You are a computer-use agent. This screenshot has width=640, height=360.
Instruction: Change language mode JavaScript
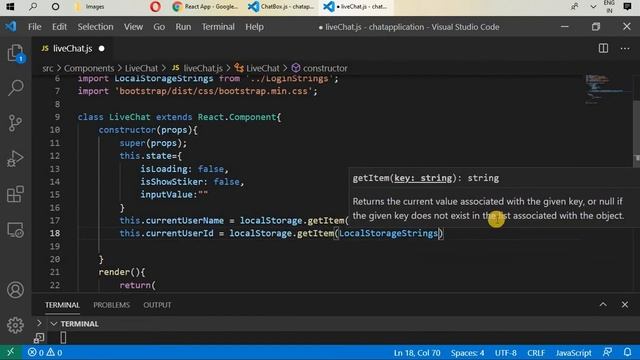coord(573,353)
